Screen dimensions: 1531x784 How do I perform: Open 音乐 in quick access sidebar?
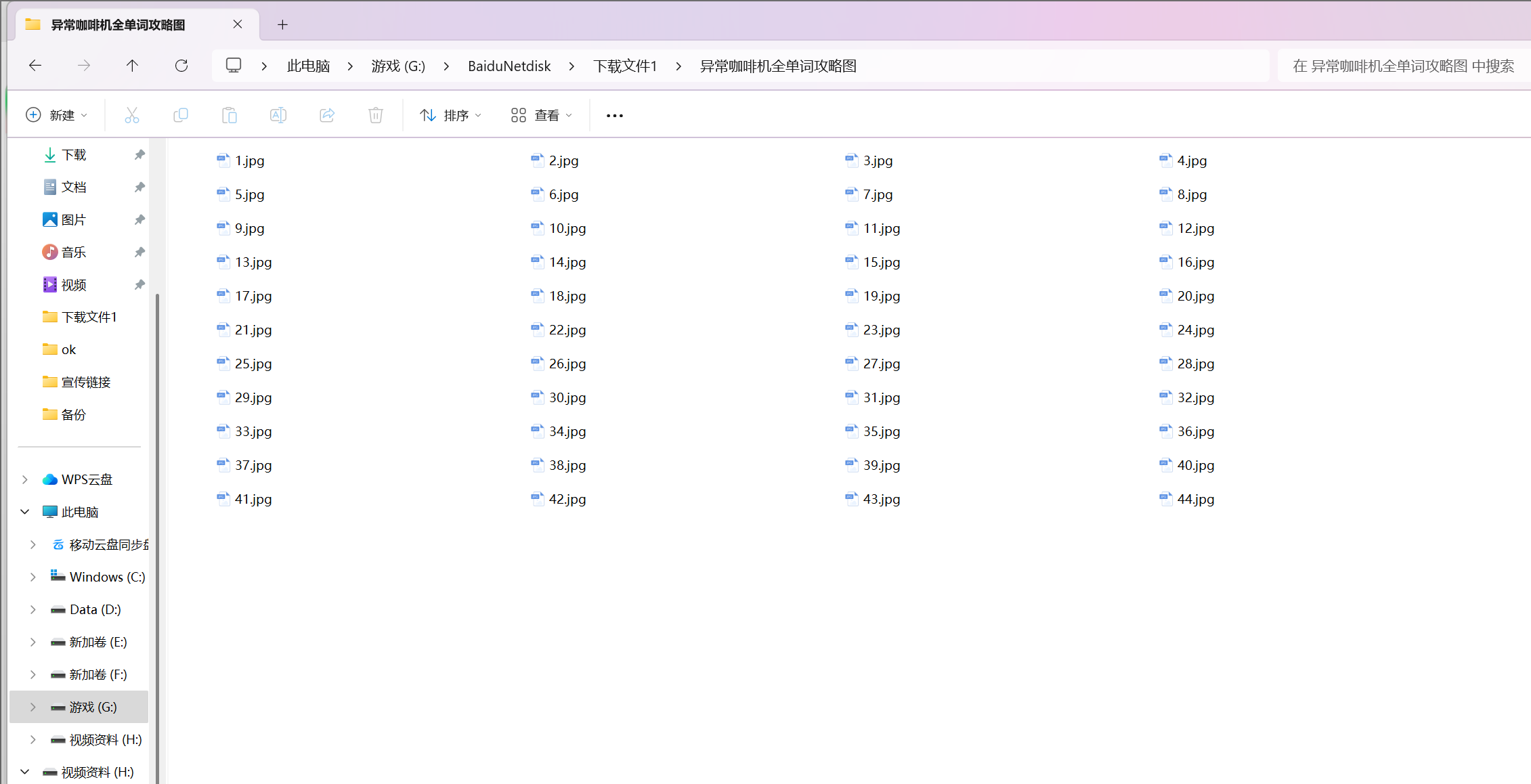74,253
